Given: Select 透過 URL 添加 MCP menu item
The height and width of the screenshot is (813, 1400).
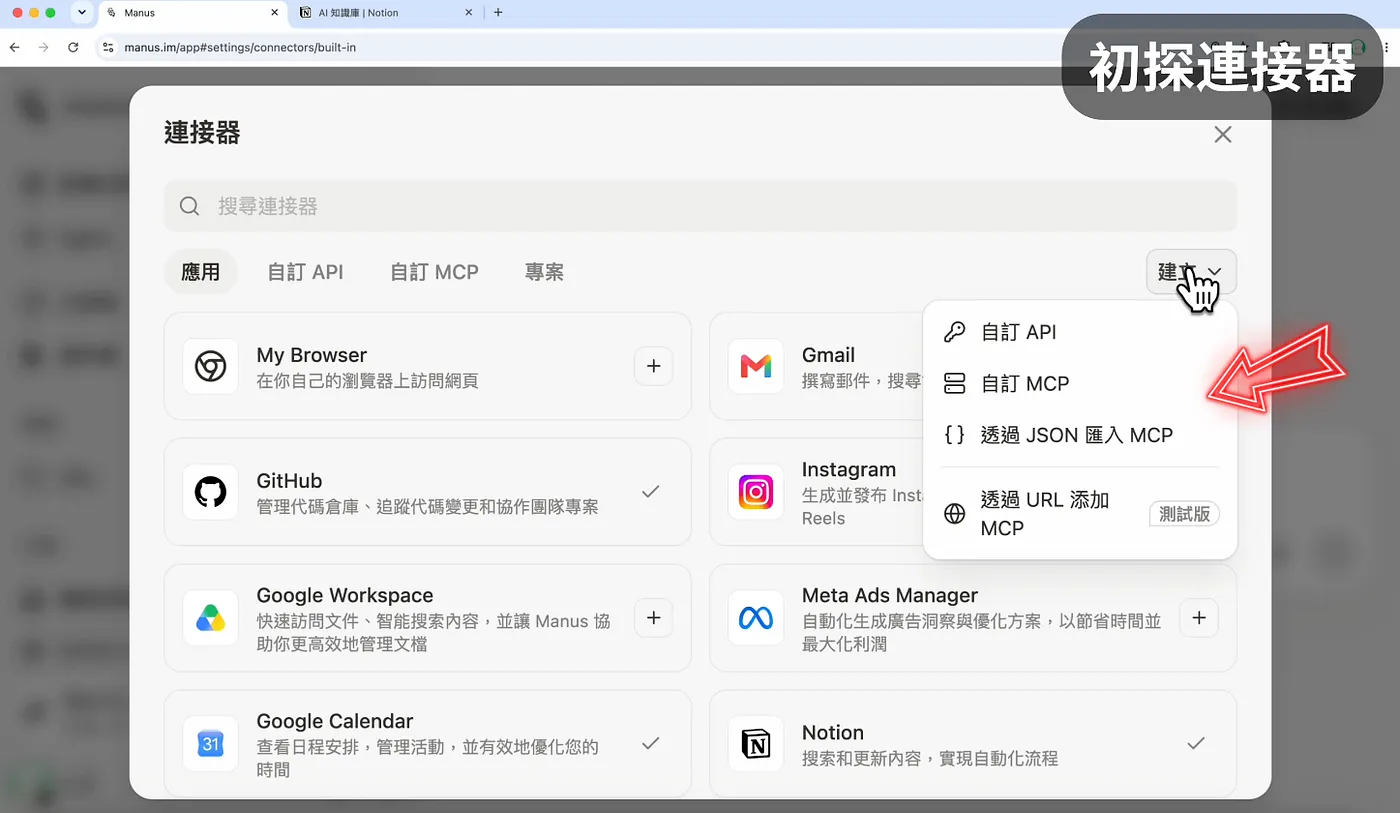Looking at the screenshot, I should pos(1080,514).
